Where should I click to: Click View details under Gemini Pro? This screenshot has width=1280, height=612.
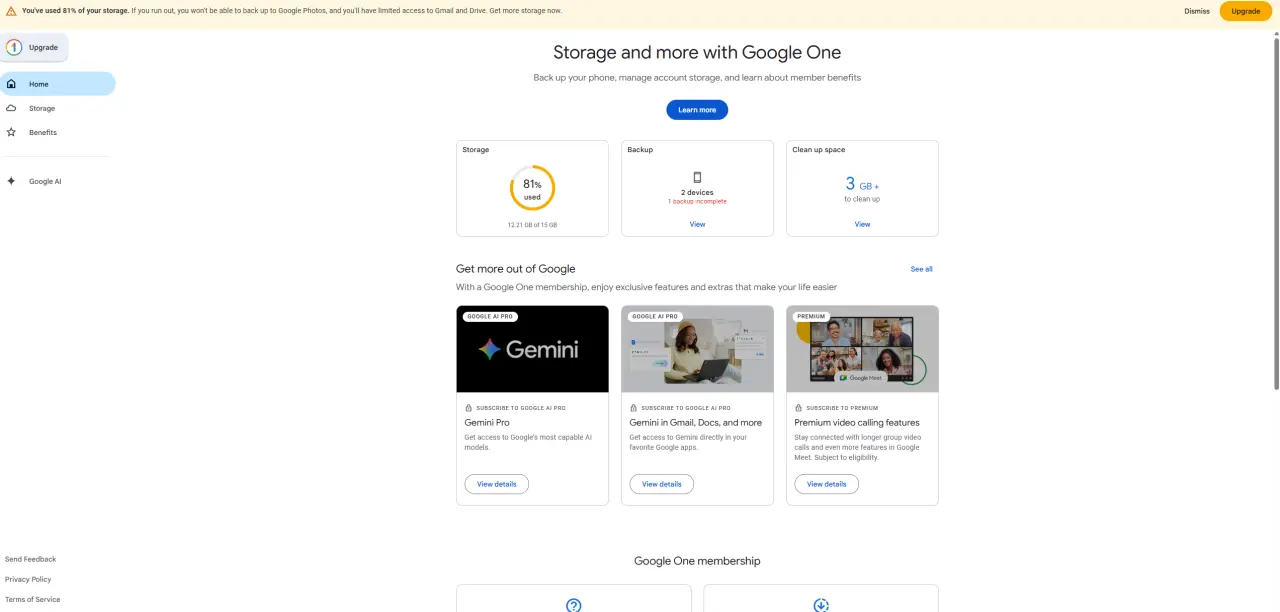click(x=496, y=484)
